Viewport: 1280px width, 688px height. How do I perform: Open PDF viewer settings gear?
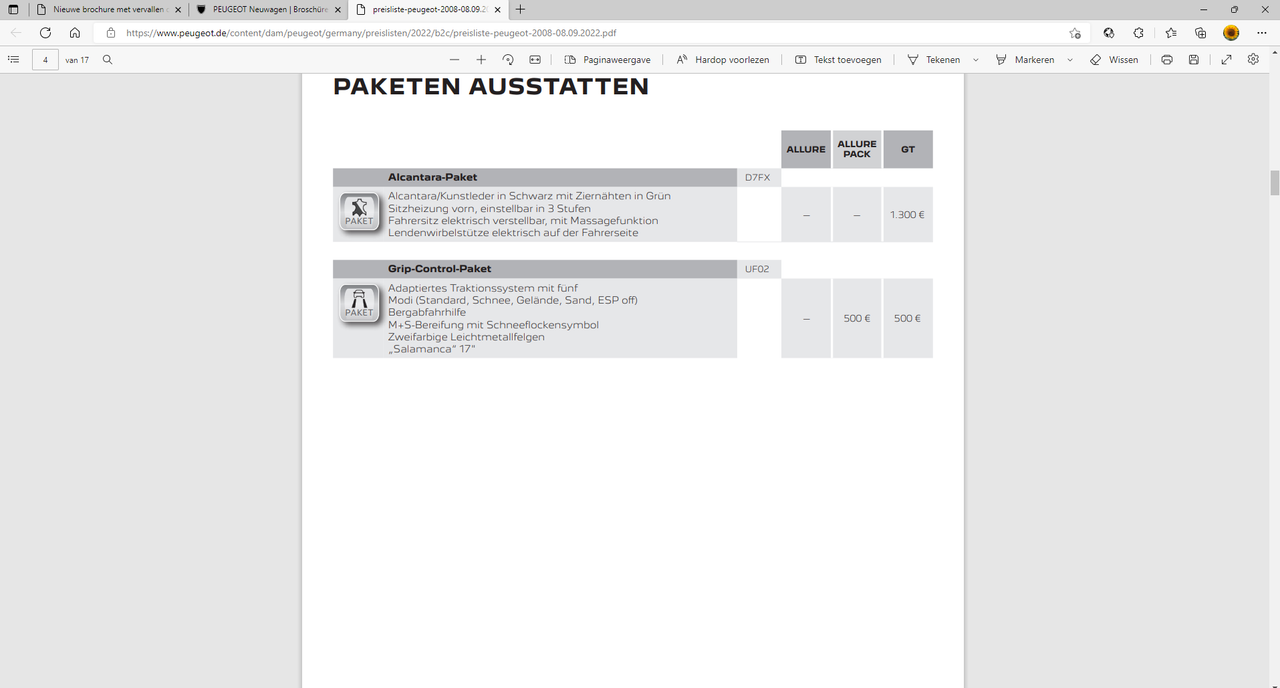pyautogui.click(x=1254, y=60)
